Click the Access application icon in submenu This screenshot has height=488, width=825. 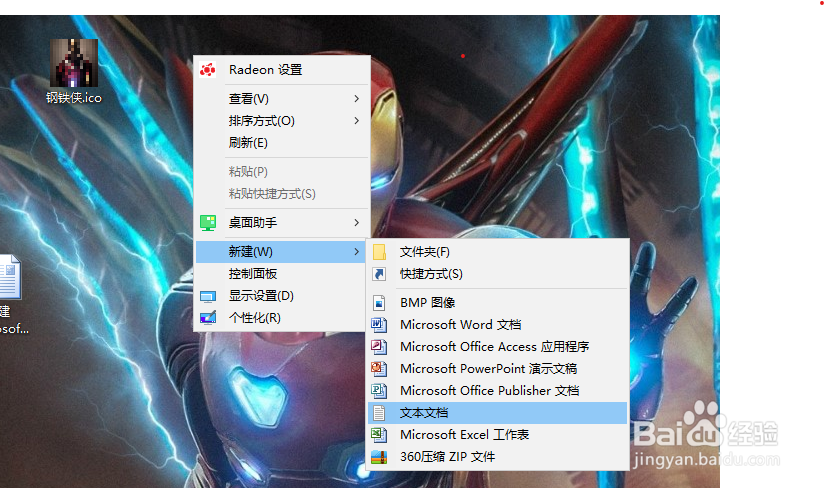tap(379, 347)
